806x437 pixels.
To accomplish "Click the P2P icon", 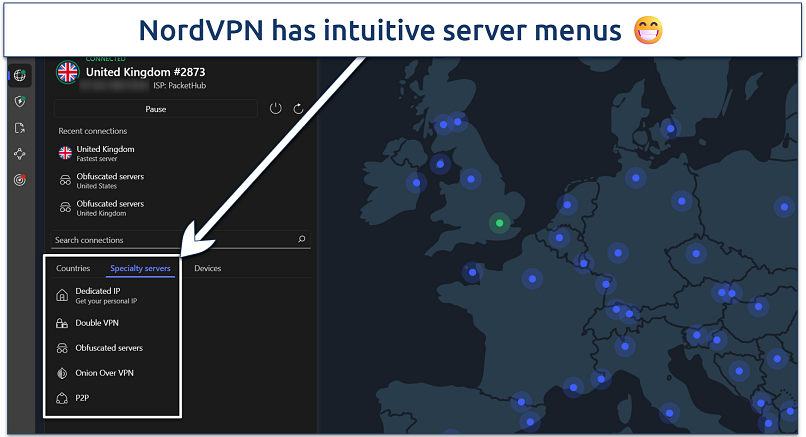I will coord(62,398).
